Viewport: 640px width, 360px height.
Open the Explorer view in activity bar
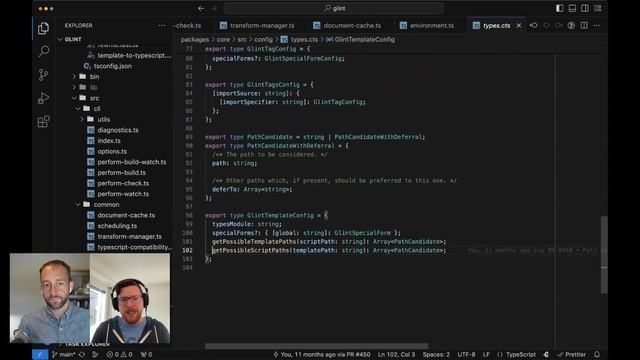tap(43, 28)
